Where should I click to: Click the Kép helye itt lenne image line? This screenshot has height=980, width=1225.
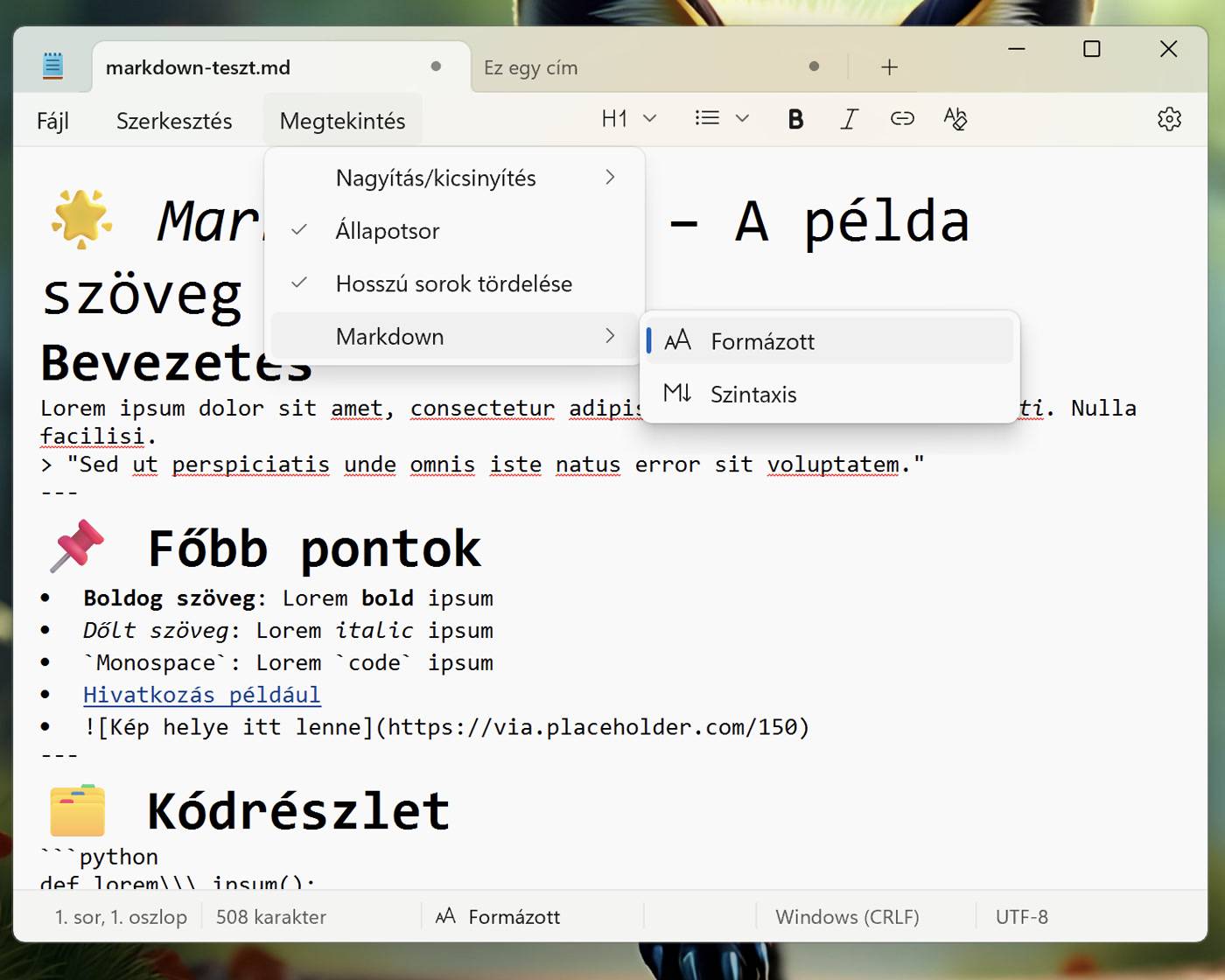tap(446, 727)
